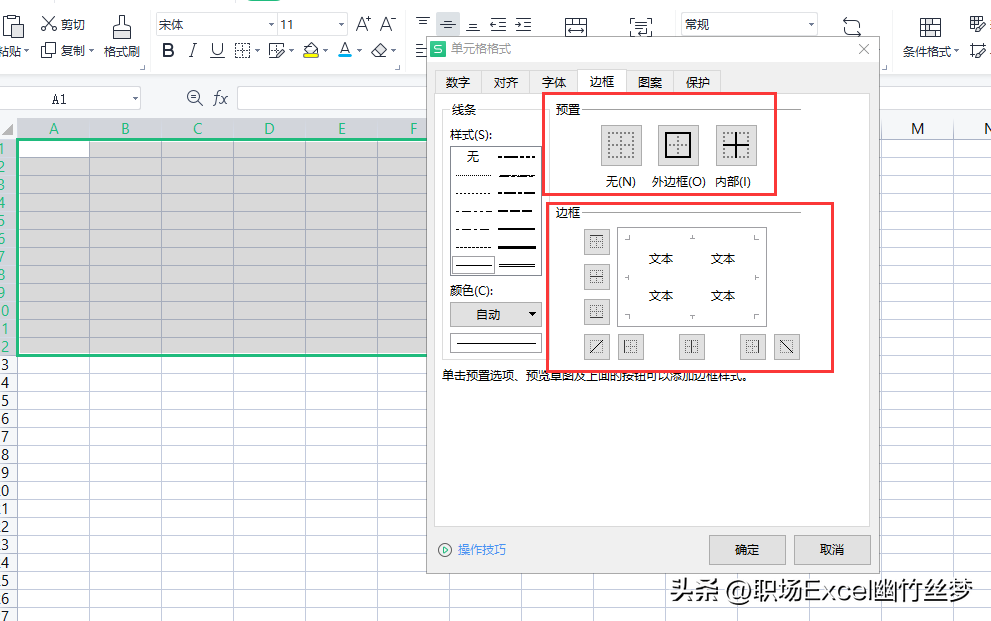Image resolution: width=991 pixels, height=621 pixels.
Task: Switch to the 对齐 (Alignment) tab
Action: pos(506,82)
